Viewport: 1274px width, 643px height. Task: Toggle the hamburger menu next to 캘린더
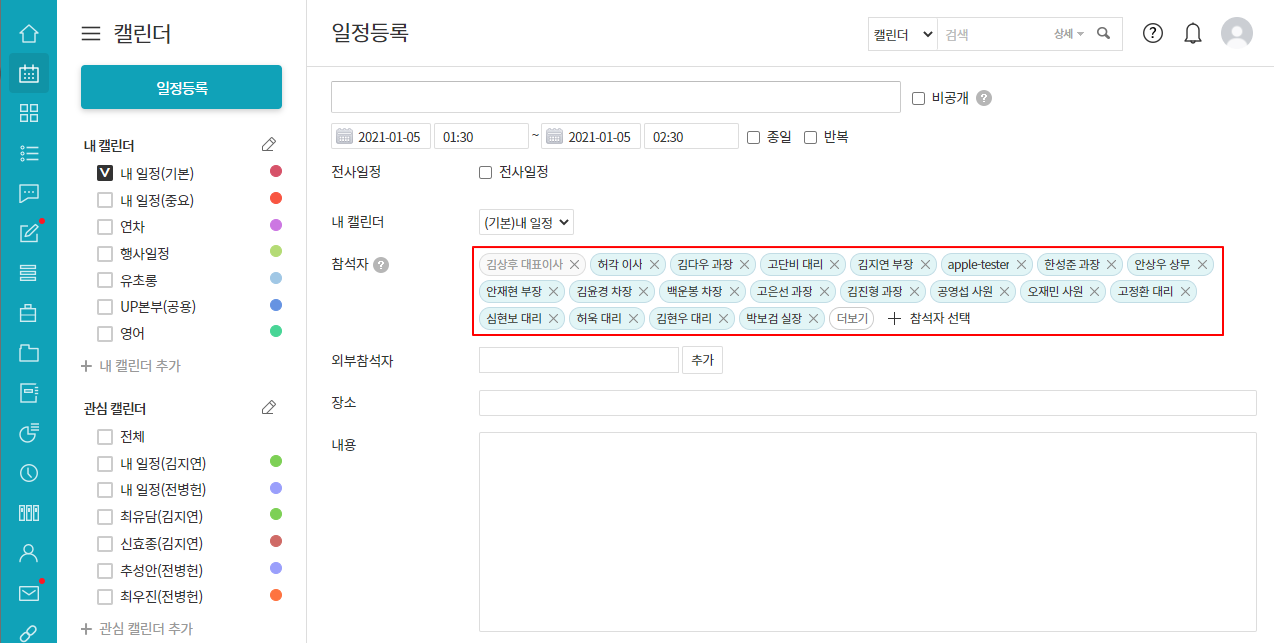tap(91, 34)
